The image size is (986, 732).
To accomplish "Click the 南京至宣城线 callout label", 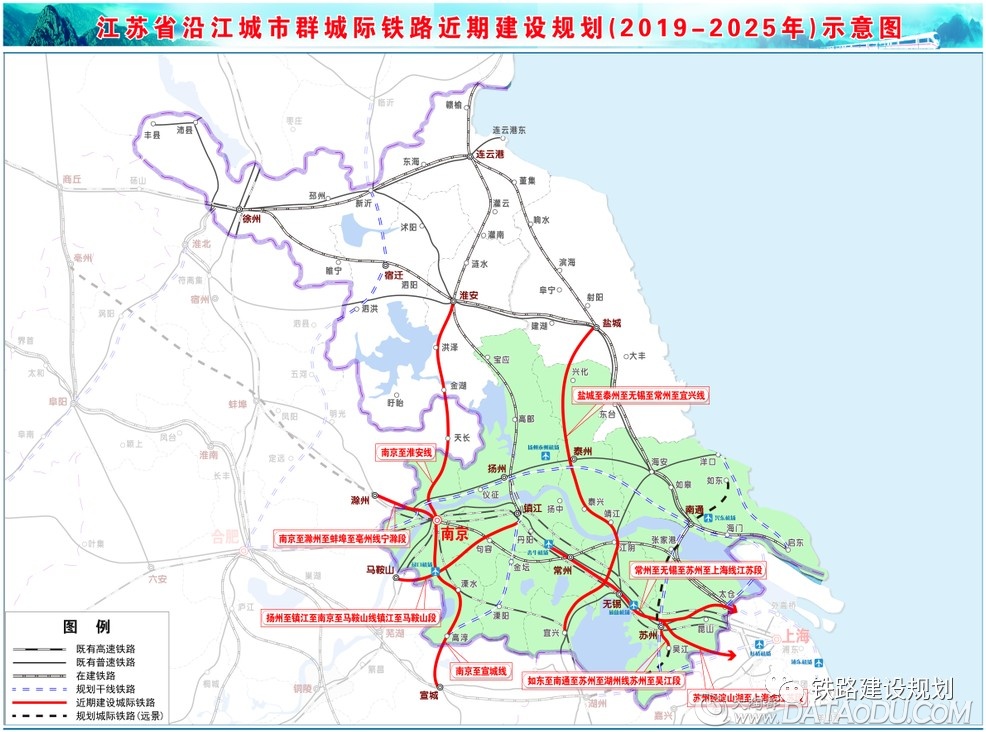I will (481, 671).
